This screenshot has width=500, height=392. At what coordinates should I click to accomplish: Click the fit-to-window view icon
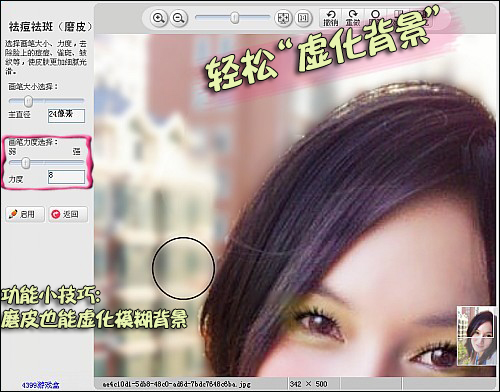tap(283, 18)
